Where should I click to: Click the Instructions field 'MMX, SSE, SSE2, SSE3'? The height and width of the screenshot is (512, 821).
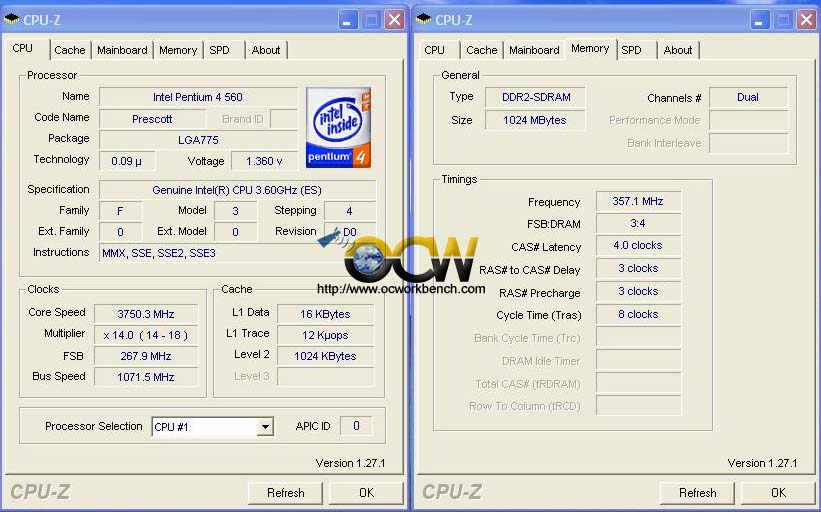(237, 253)
